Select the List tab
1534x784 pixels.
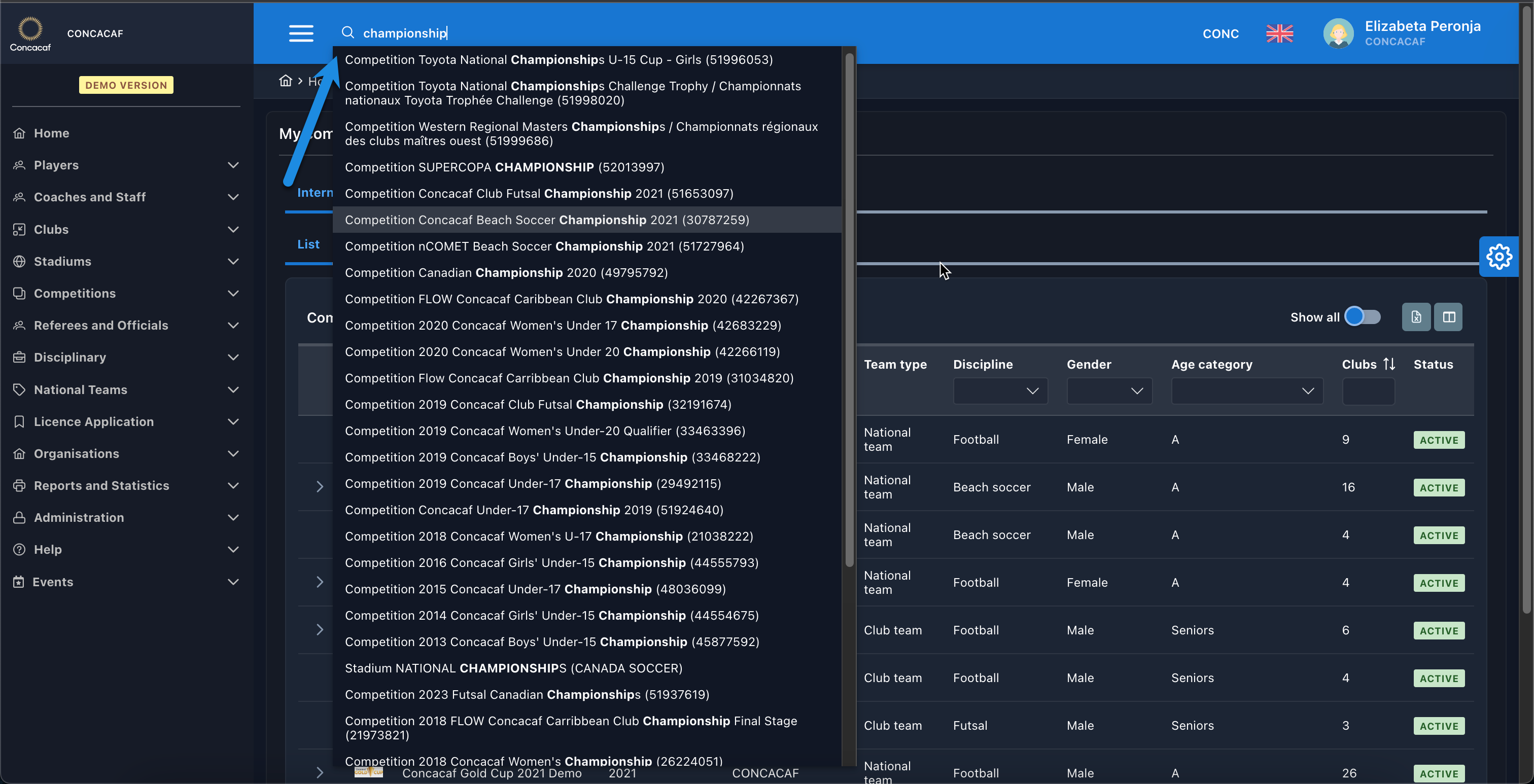(x=308, y=244)
